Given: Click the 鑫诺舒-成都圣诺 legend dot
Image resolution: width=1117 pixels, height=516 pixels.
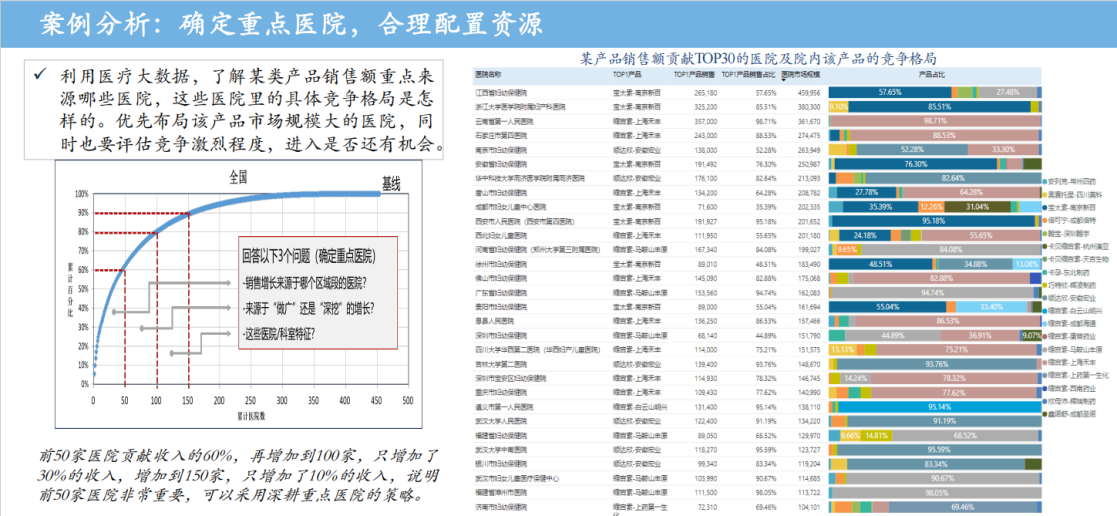Looking at the screenshot, I should click(1045, 413).
